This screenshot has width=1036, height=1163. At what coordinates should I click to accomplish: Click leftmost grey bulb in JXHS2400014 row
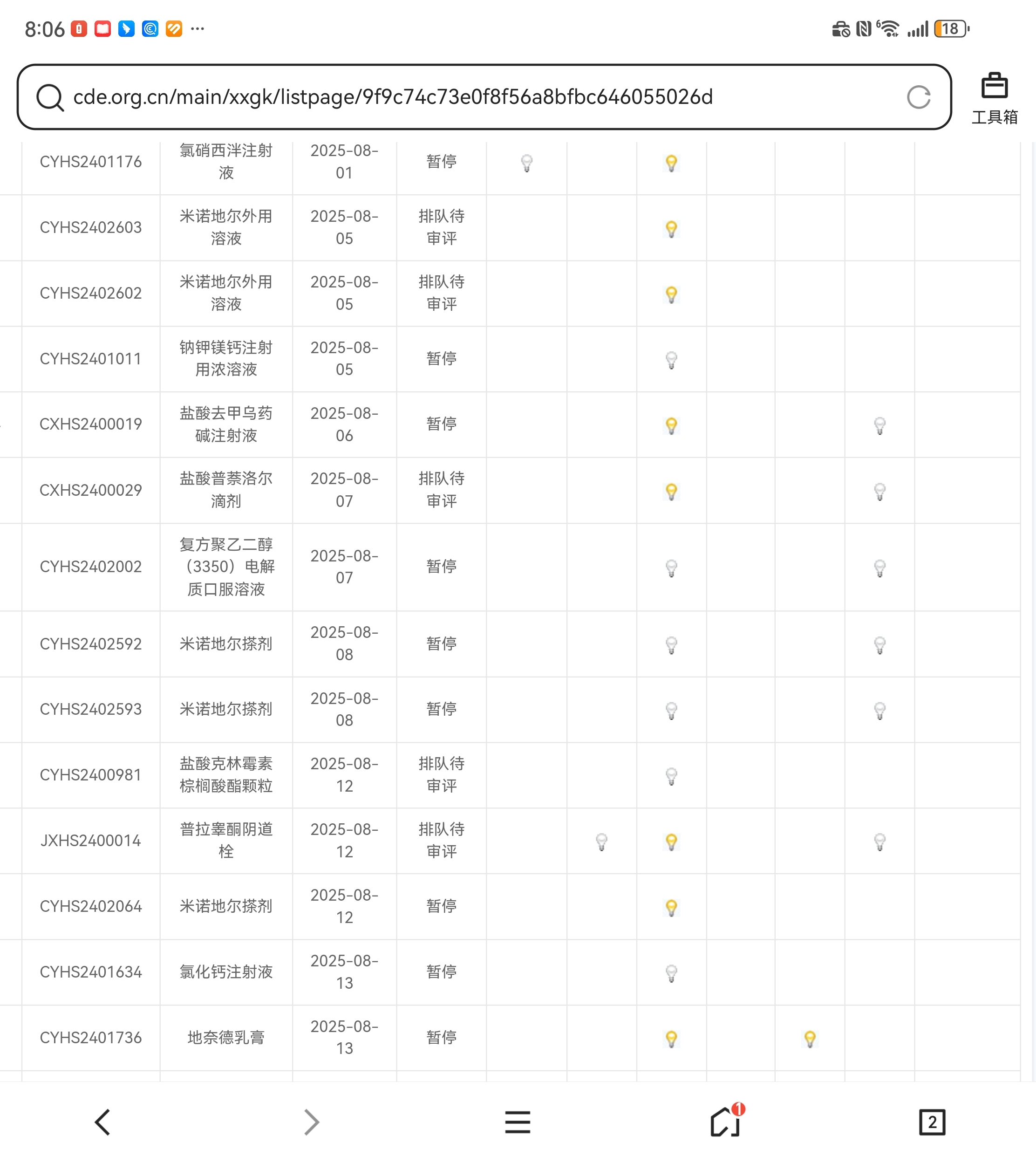pyautogui.click(x=601, y=841)
